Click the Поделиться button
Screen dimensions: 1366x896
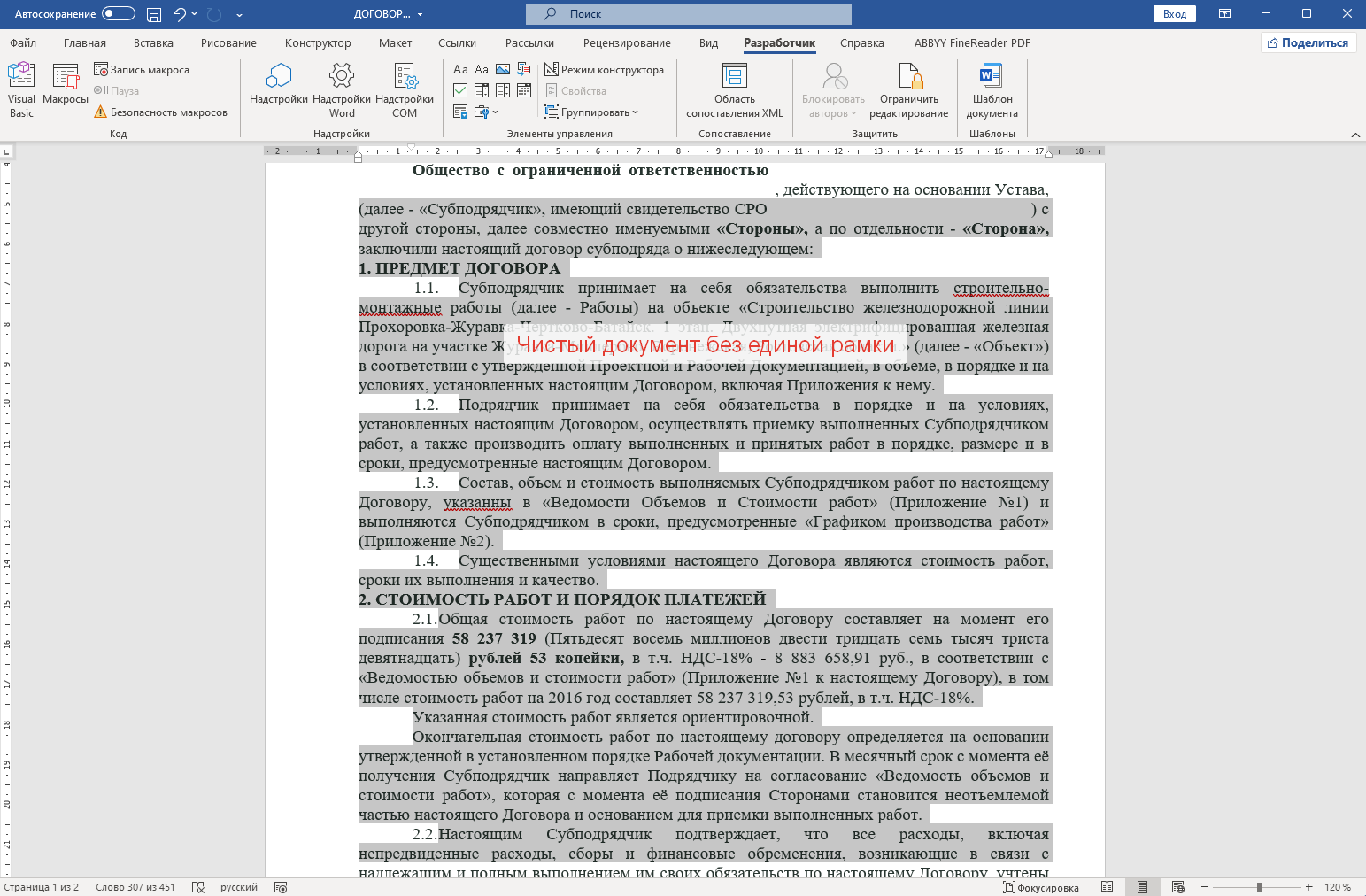[x=1308, y=42]
